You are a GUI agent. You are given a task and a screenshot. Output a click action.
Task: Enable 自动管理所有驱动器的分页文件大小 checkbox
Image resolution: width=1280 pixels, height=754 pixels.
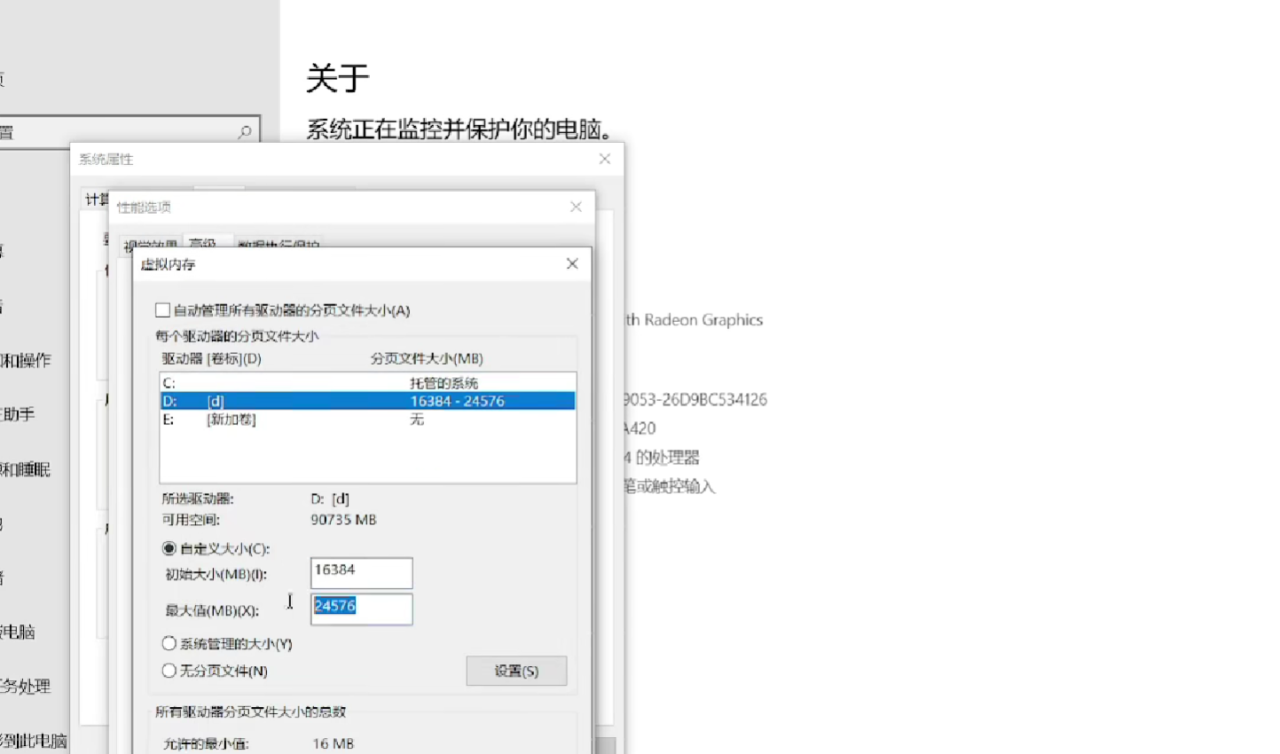(163, 311)
